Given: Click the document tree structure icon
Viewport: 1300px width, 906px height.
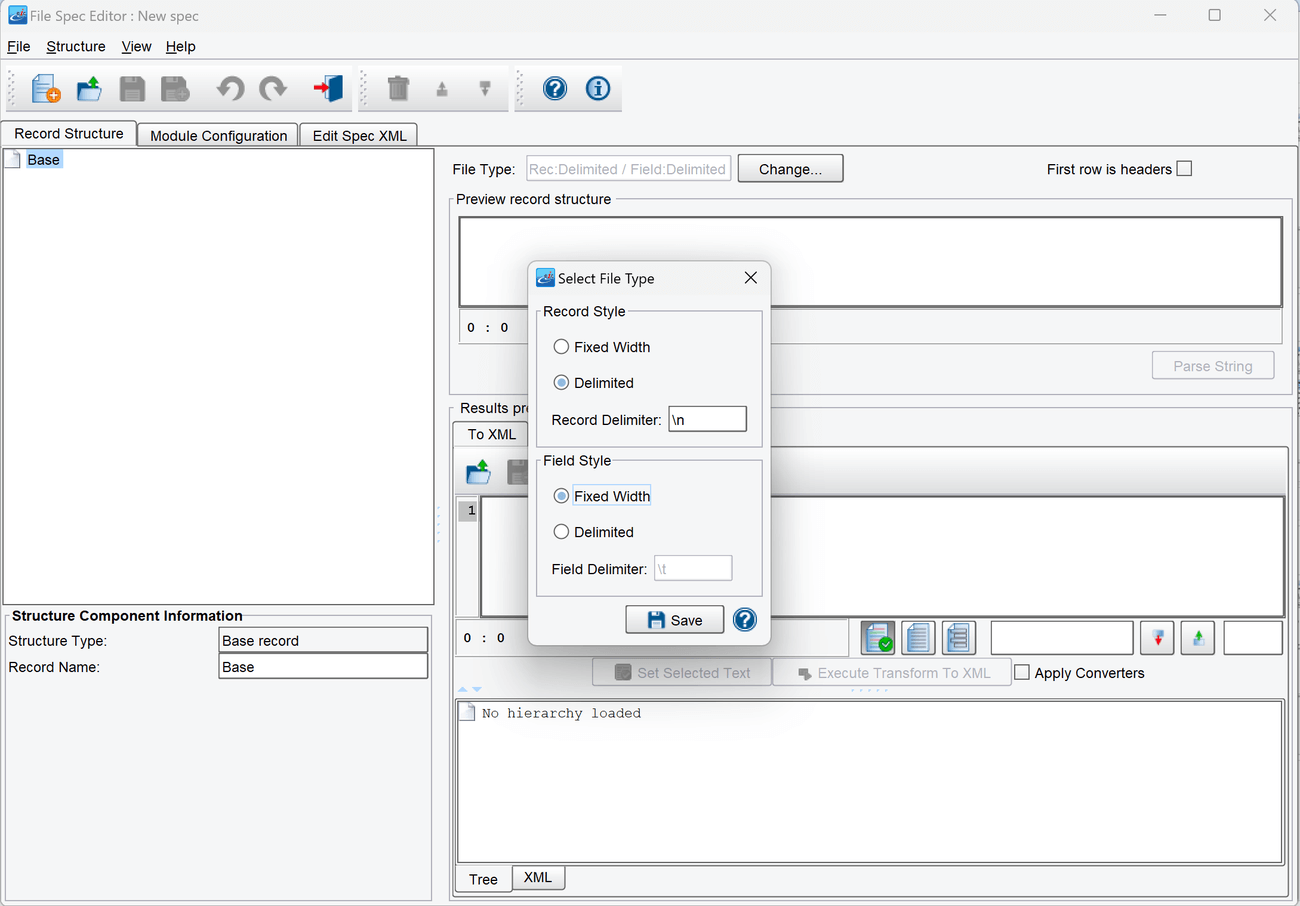Looking at the screenshot, I should pos(958,637).
